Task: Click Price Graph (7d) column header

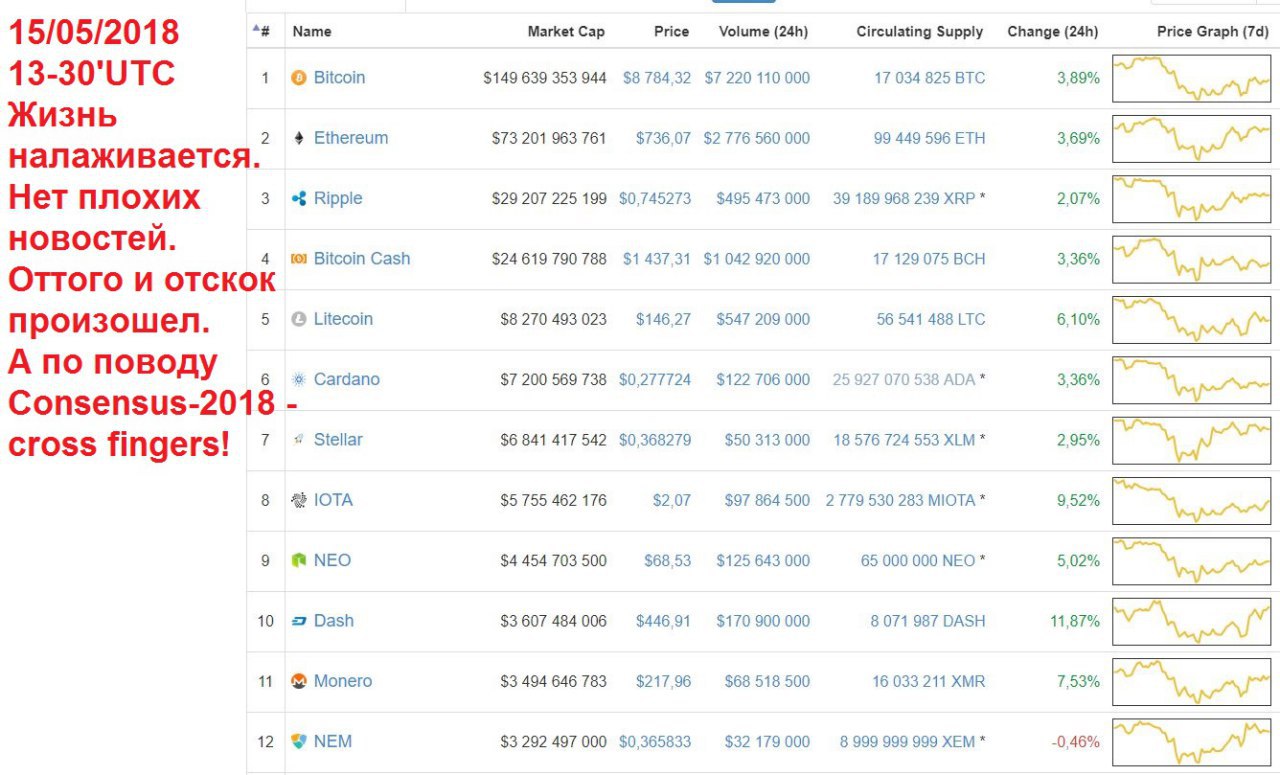Action: (x=1213, y=31)
